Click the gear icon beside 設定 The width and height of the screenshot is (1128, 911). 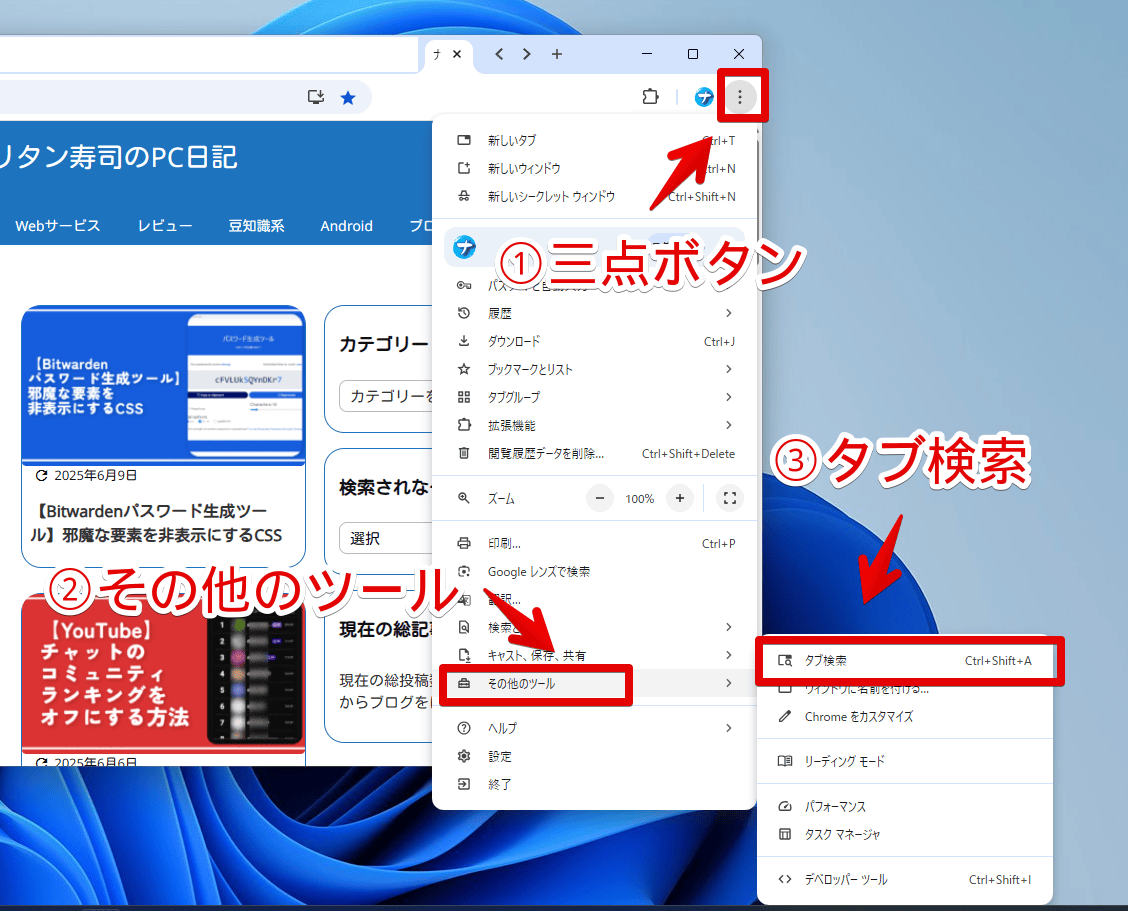coord(464,756)
